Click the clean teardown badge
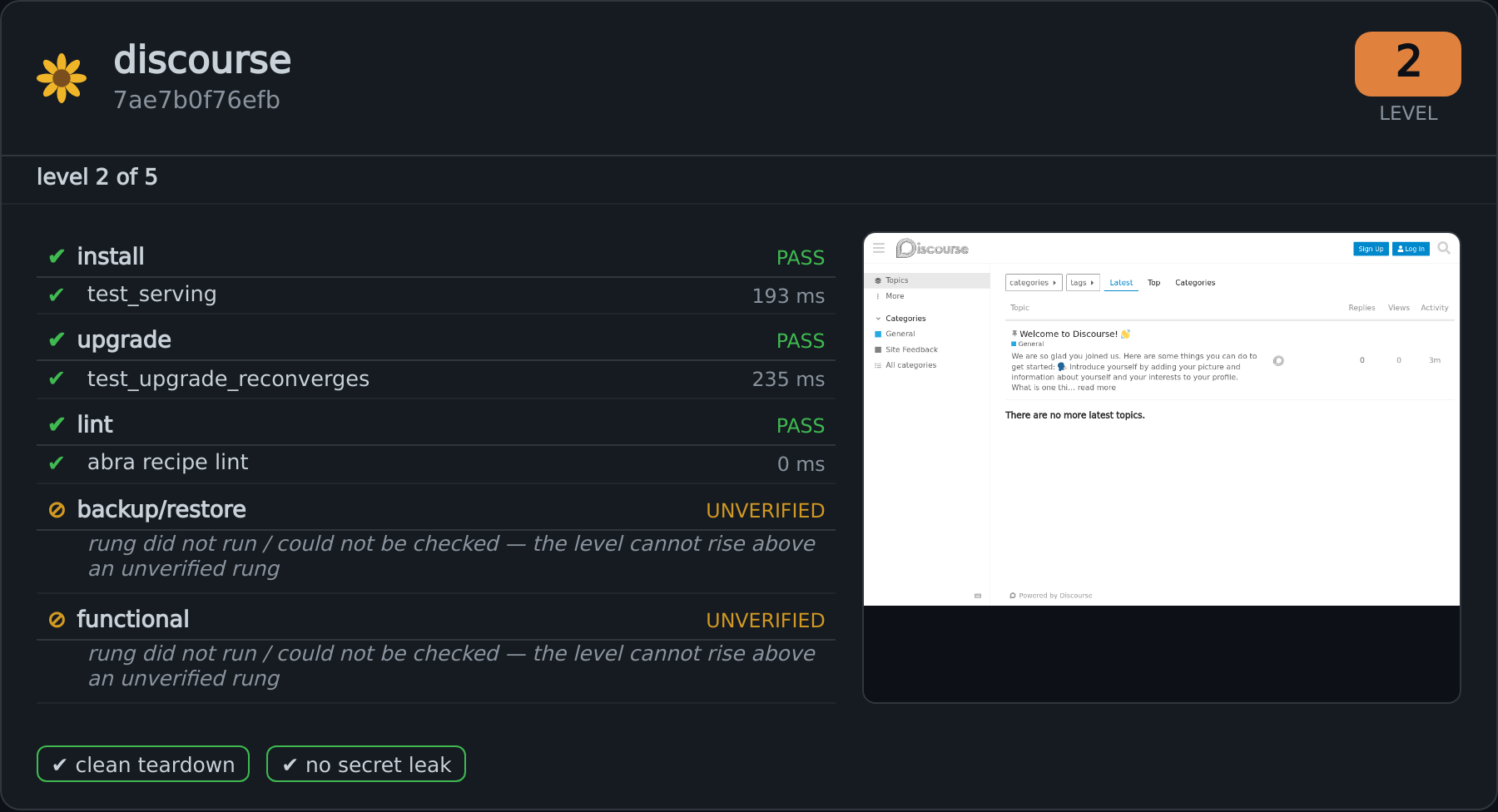This screenshot has height=812, width=1498. click(x=143, y=764)
